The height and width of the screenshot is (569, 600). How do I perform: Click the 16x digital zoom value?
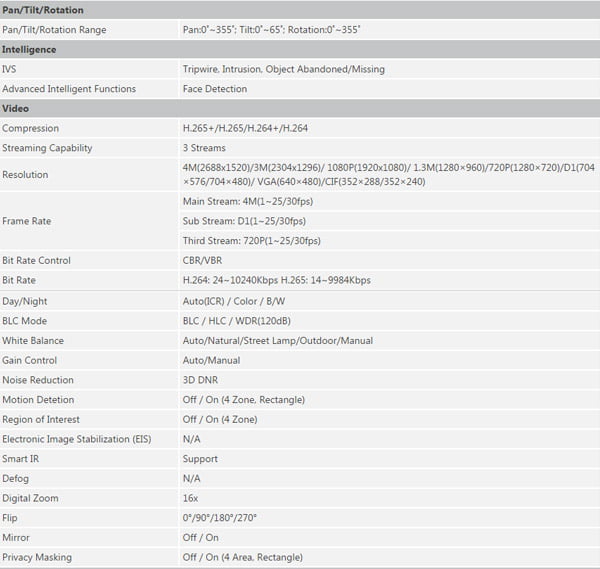pyautogui.click(x=190, y=498)
